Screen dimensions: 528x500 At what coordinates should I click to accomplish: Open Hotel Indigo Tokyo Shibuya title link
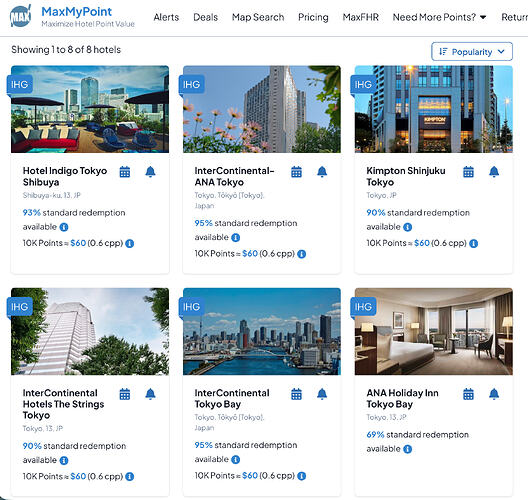coord(65,176)
